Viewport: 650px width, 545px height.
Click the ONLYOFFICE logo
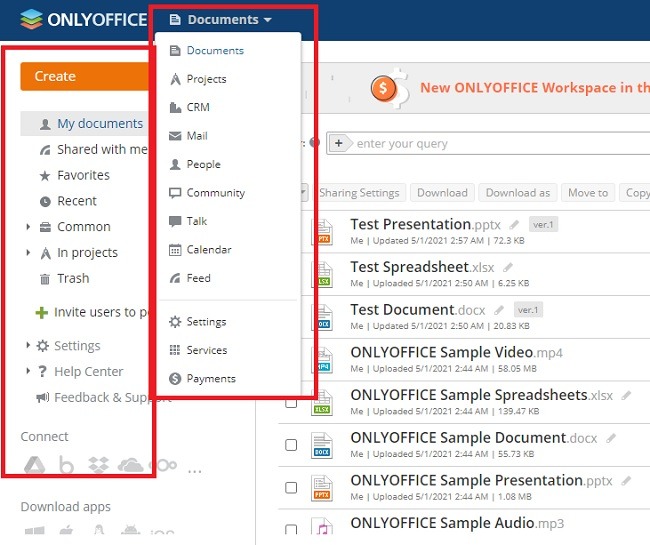83,19
